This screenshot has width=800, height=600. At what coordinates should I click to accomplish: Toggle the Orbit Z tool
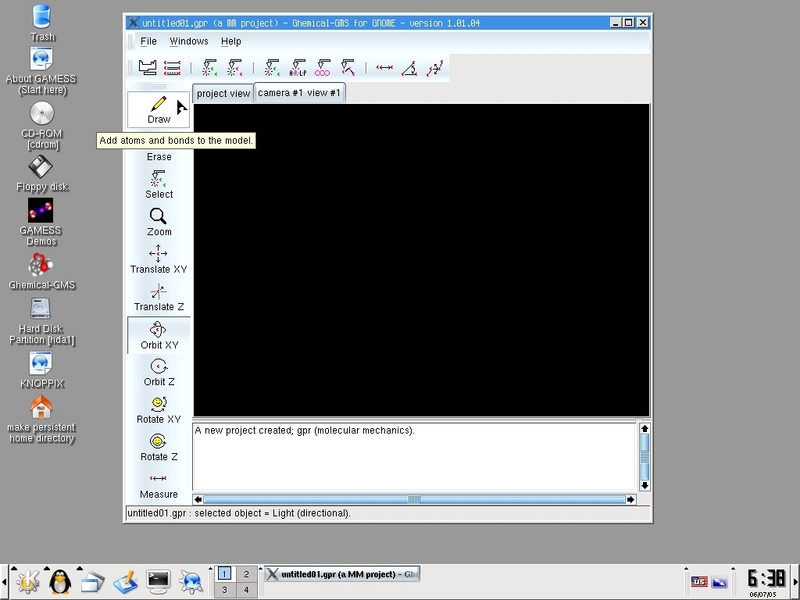coord(158,371)
